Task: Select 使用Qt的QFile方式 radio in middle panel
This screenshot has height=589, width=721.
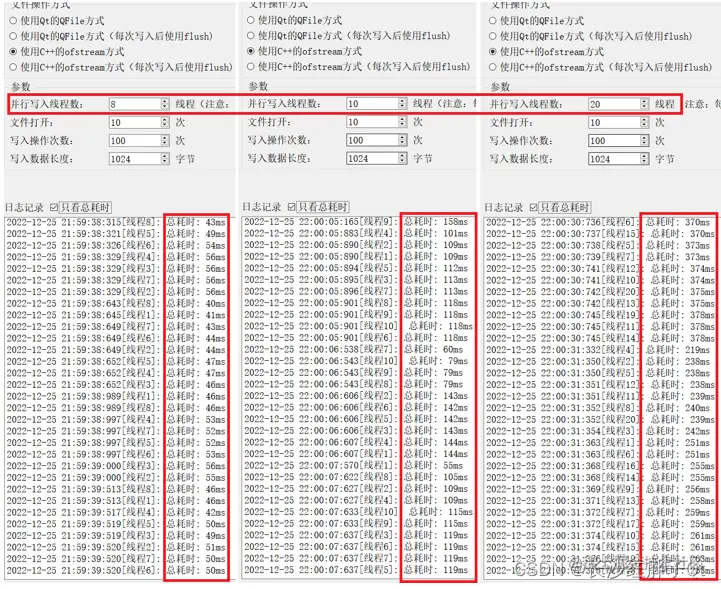Action: point(251,20)
